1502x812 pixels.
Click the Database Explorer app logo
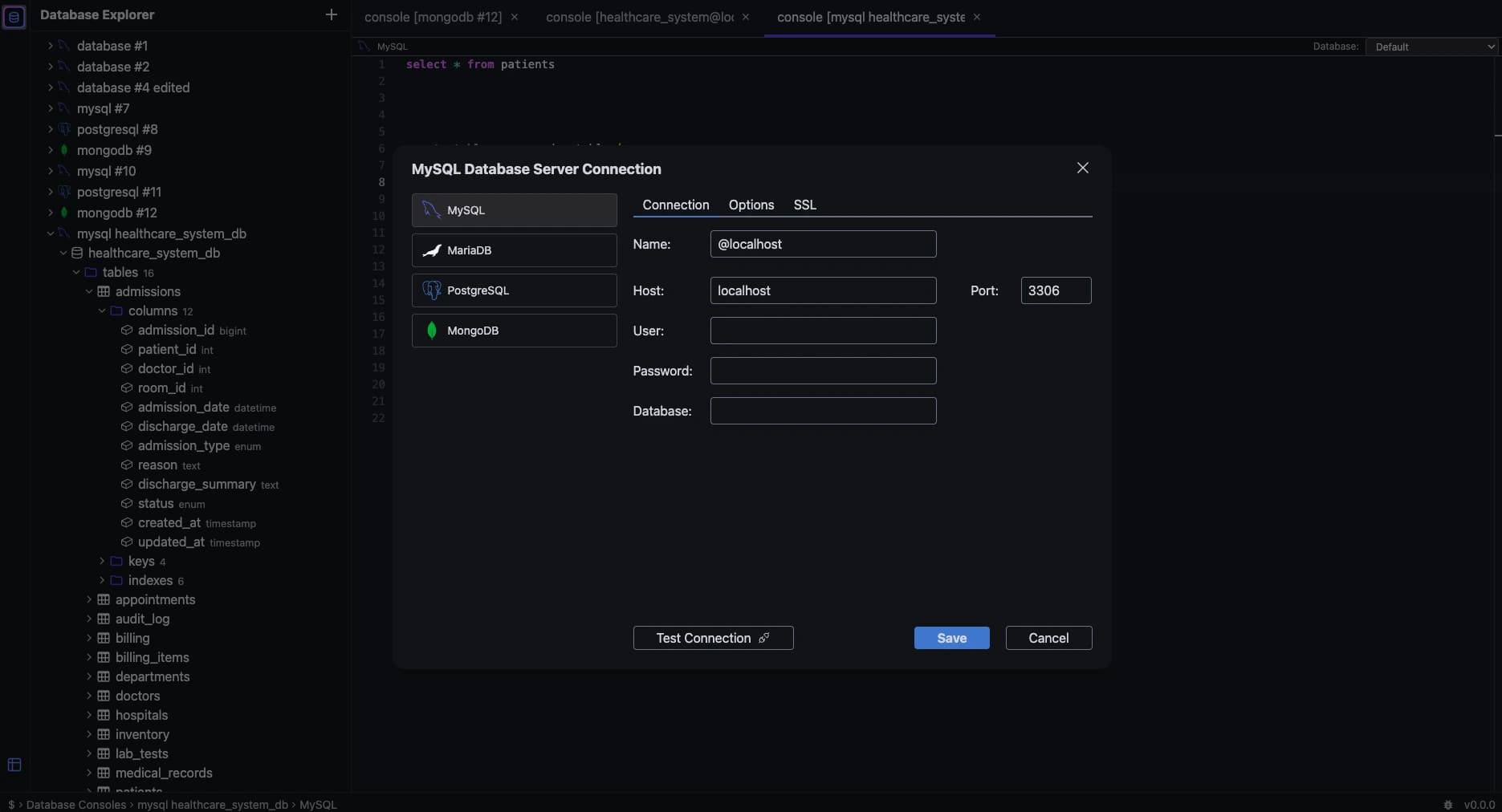pyautogui.click(x=14, y=16)
